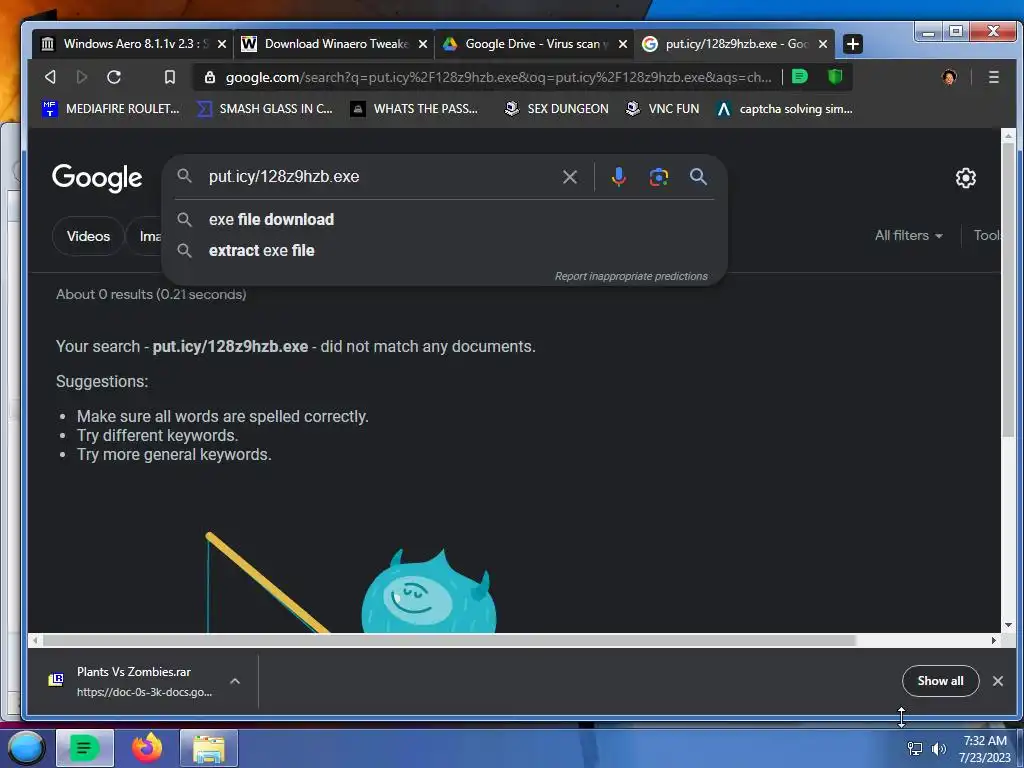Open File Explorer from the taskbar

click(x=209, y=748)
